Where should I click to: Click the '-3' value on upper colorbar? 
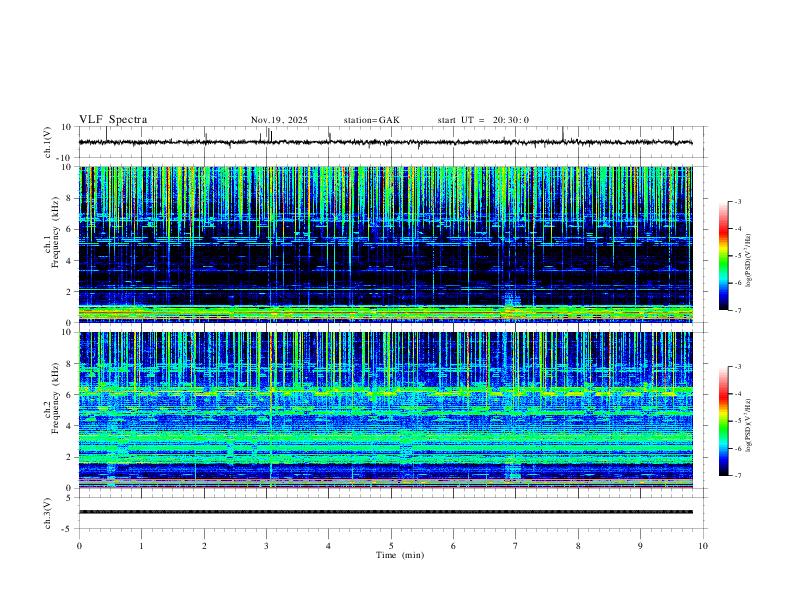pyautogui.click(x=737, y=201)
